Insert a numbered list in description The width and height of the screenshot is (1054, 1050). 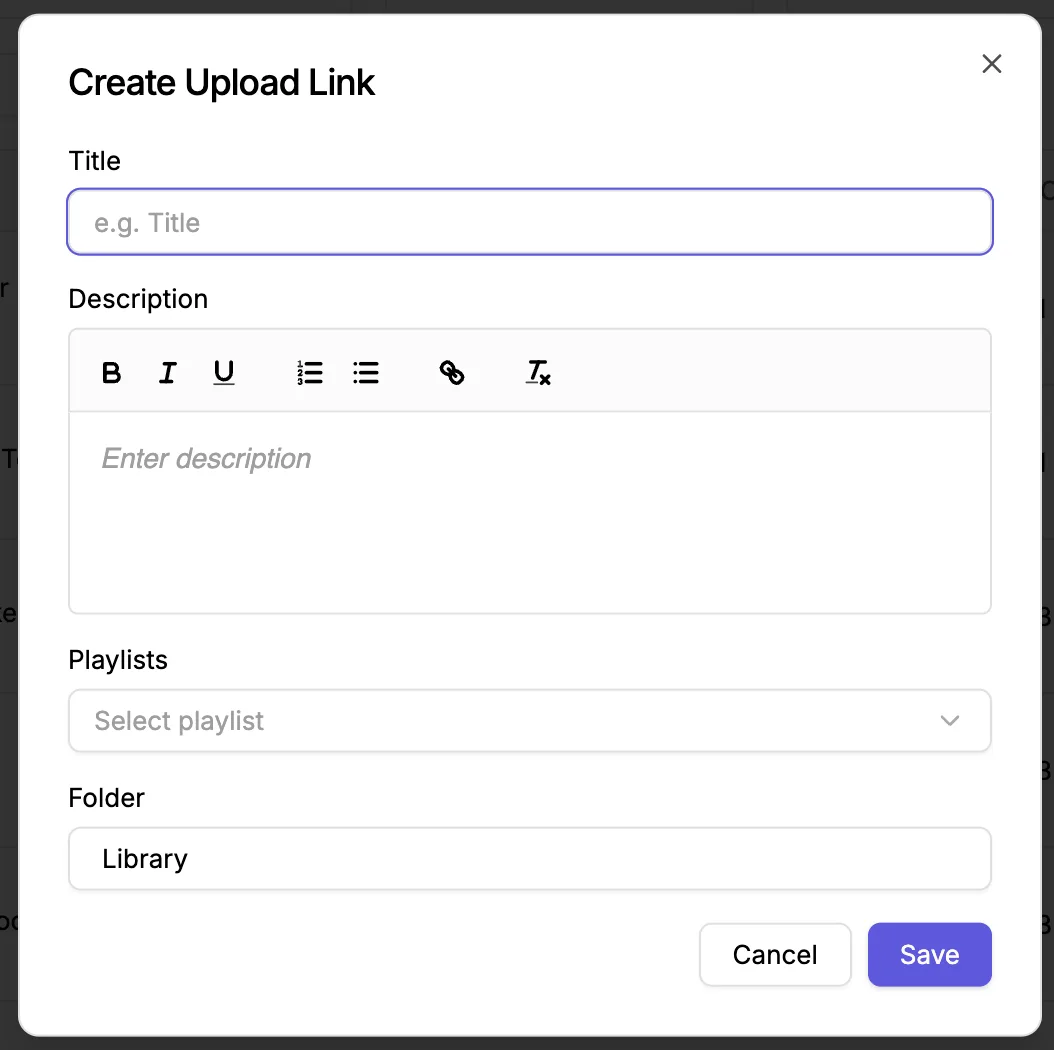pos(310,372)
